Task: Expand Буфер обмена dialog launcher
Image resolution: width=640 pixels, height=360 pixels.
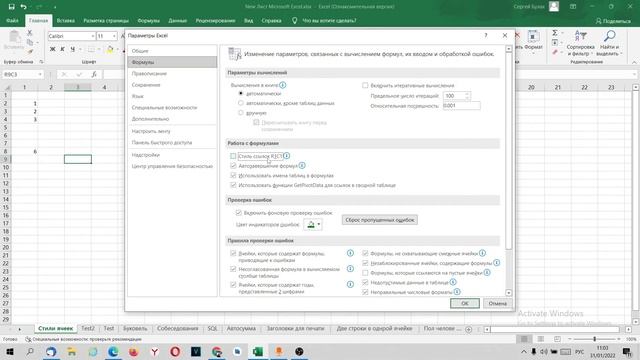Action: (x=41, y=62)
